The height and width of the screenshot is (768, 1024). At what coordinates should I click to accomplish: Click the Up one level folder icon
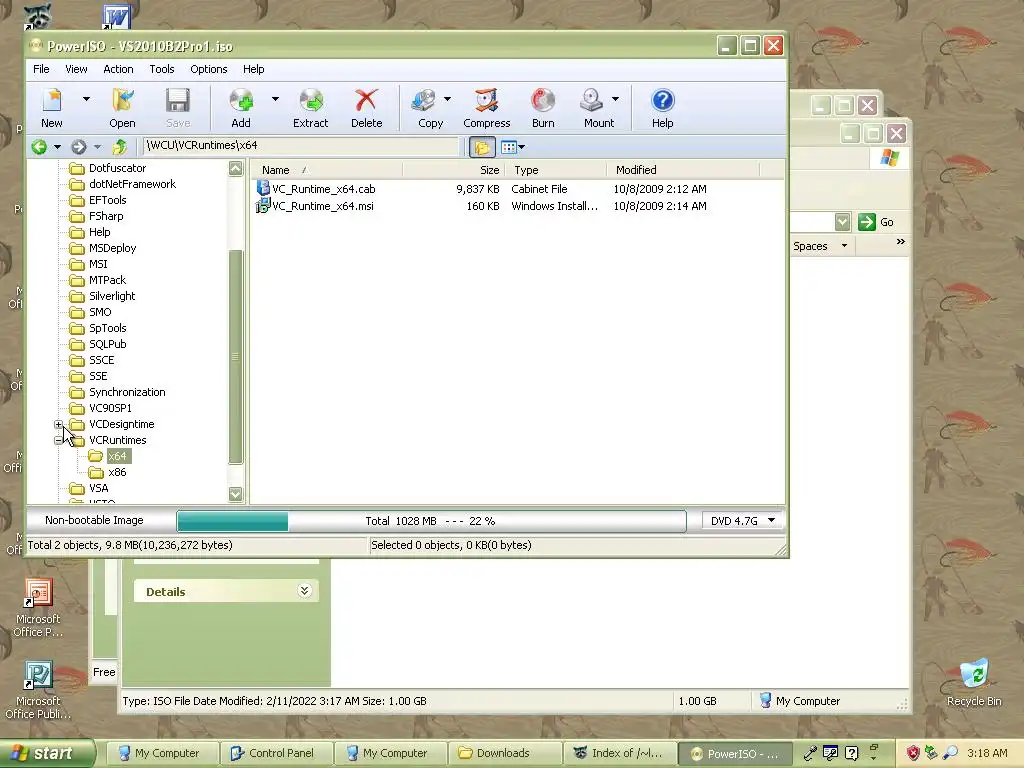[x=120, y=147]
